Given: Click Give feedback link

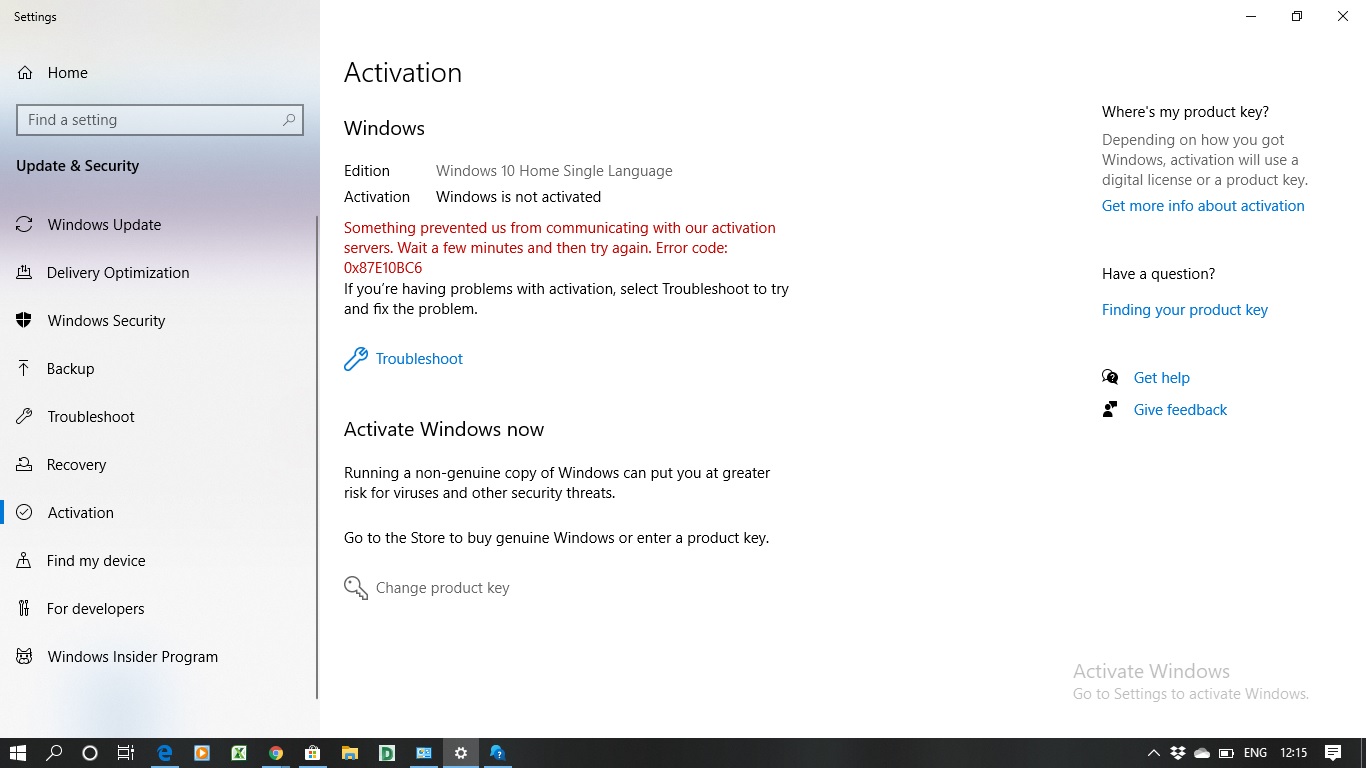Looking at the screenshot, I should click(1180, 410).
